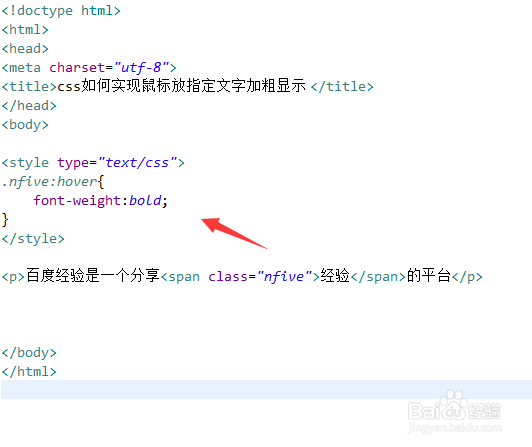Click the opening body tag
This screenshot has height=447, width=532.
point(25,125)
